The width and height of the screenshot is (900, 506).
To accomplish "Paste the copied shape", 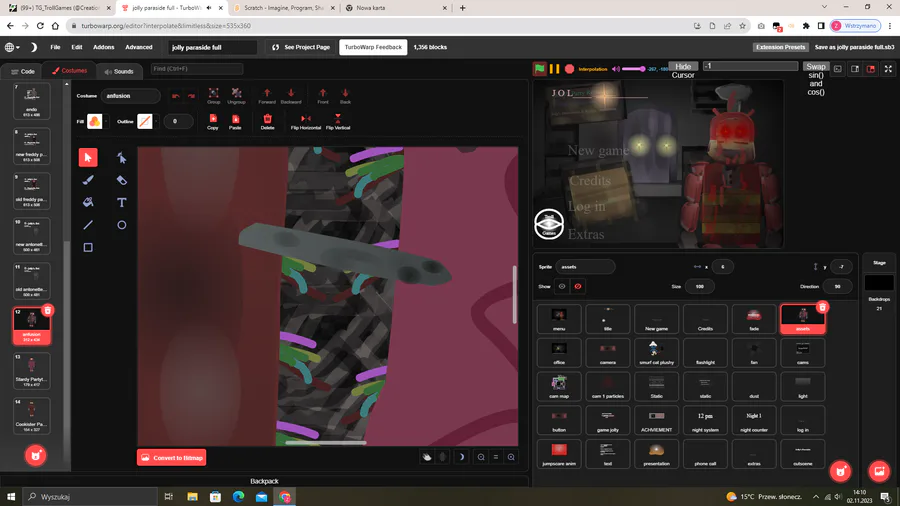I will pyautogui.click(x=235, y=122).
